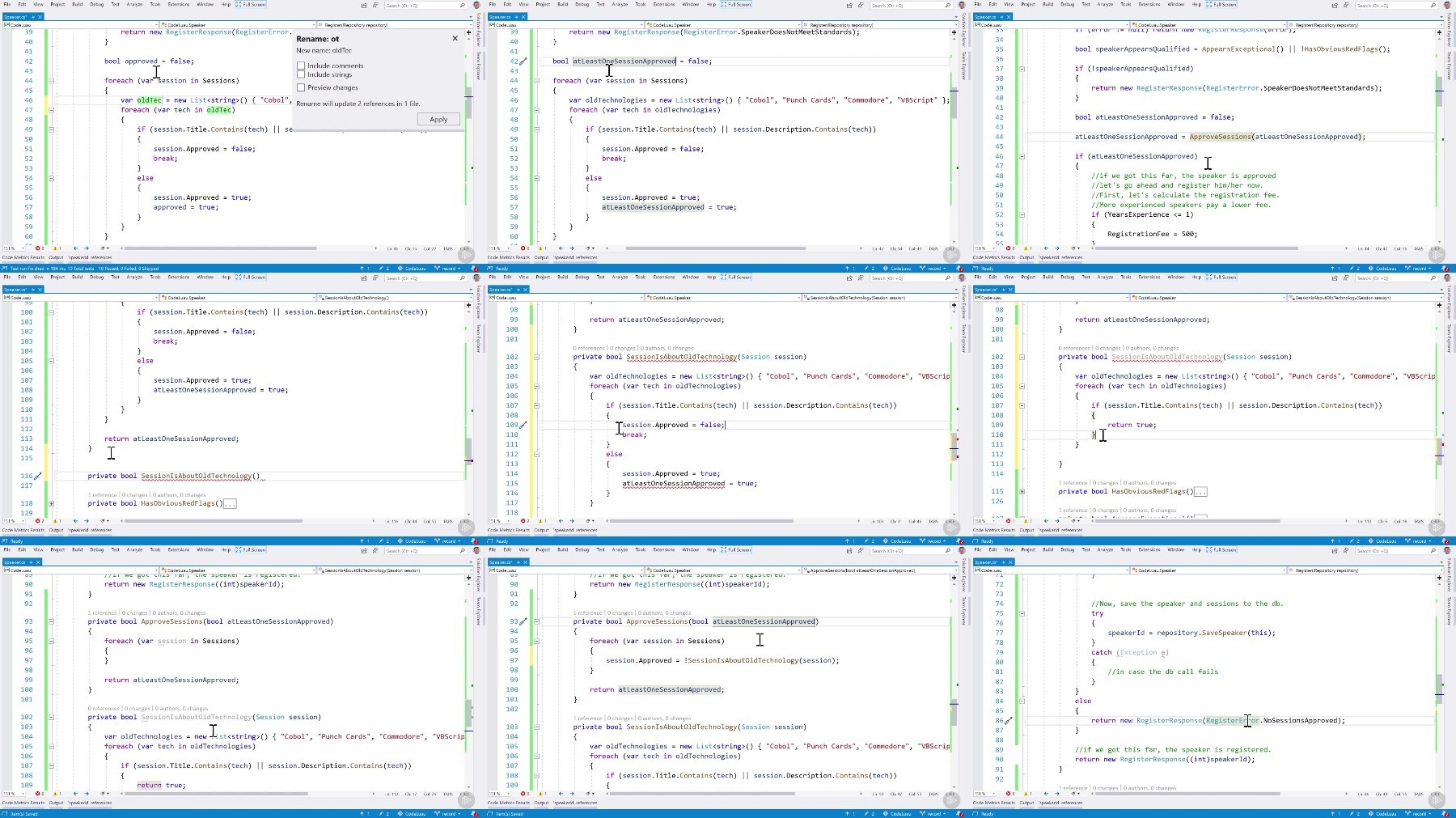Open the Analyze menu in the middle-left window
The image size is (1456, 818).
click(x=134, y=277)
